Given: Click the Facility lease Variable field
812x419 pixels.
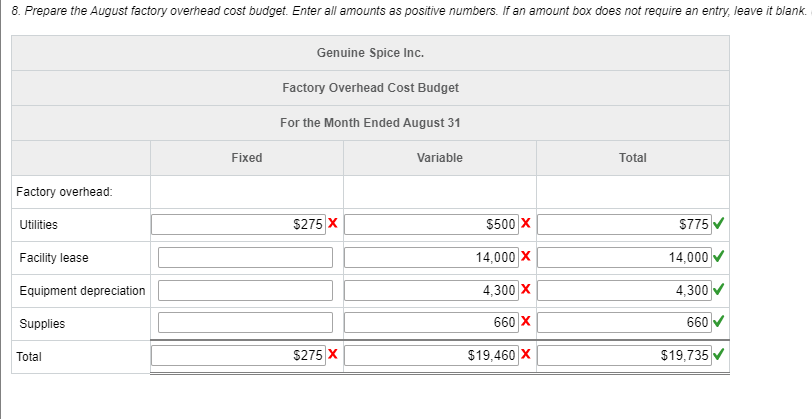Looking at the screenshot, I should coord(431,257).
